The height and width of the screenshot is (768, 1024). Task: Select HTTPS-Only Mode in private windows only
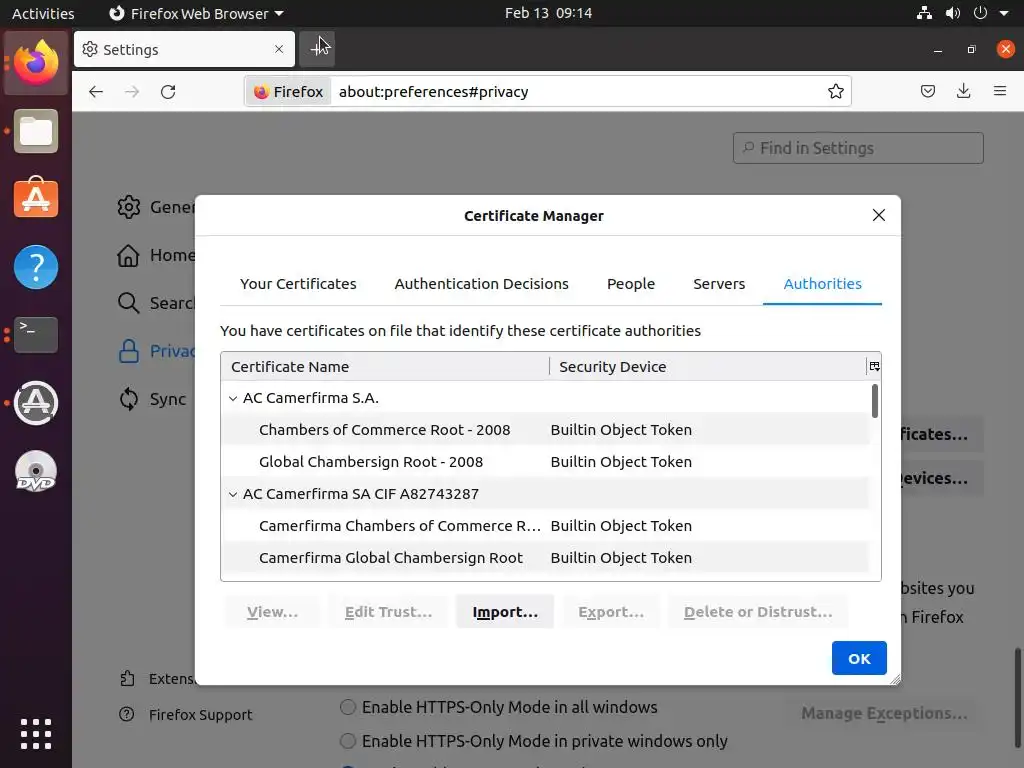[348, 741]
